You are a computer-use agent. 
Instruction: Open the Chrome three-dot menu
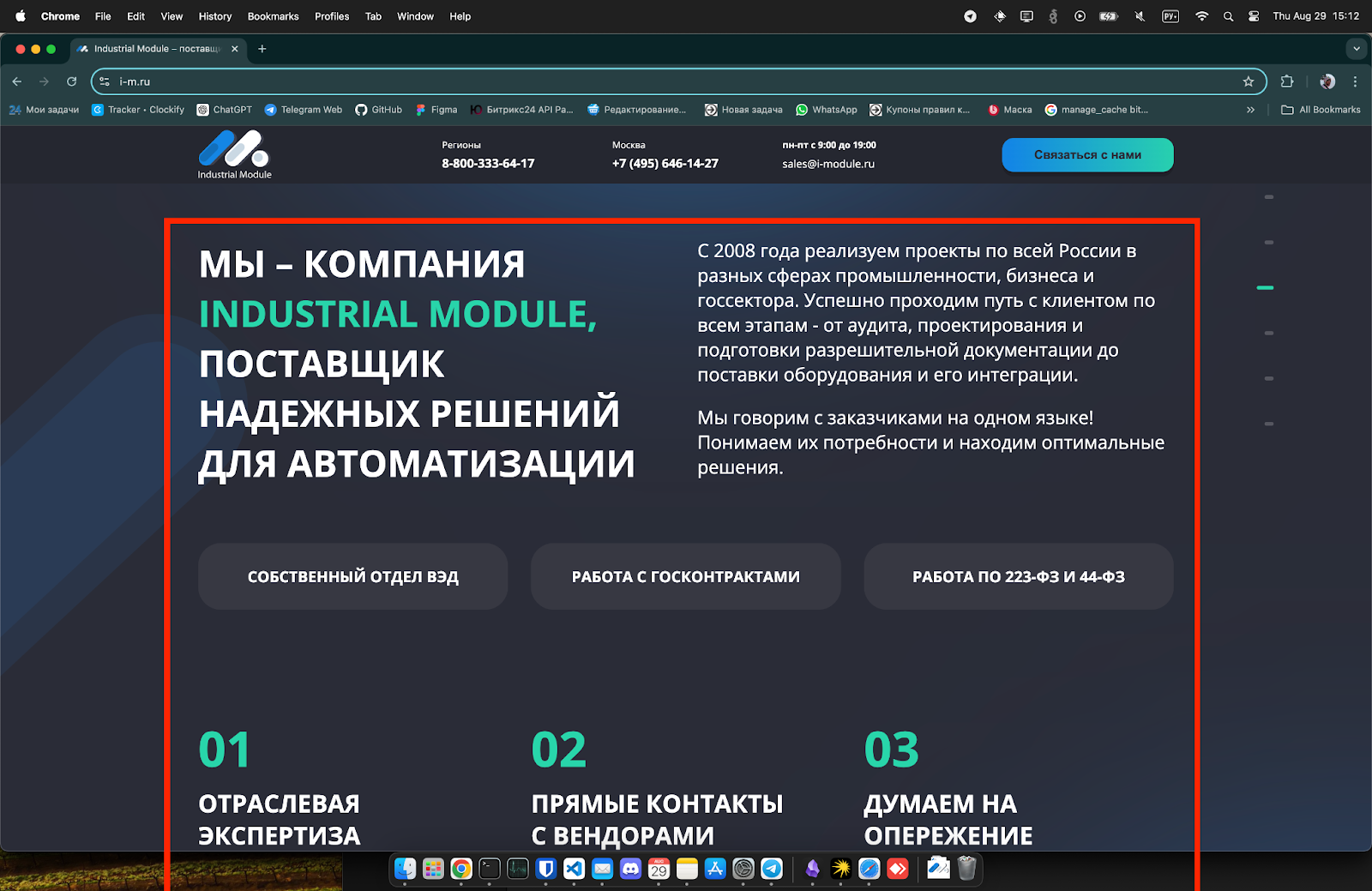pos(1355,81)
